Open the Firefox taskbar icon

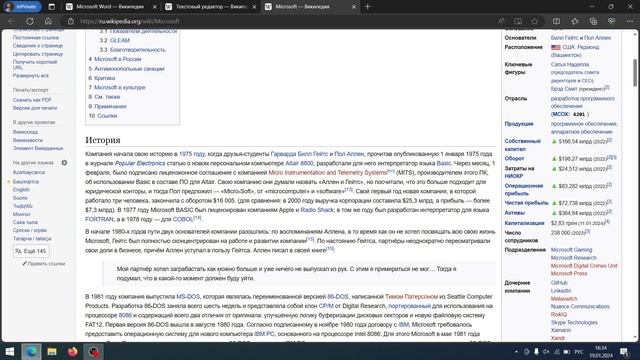73,351
